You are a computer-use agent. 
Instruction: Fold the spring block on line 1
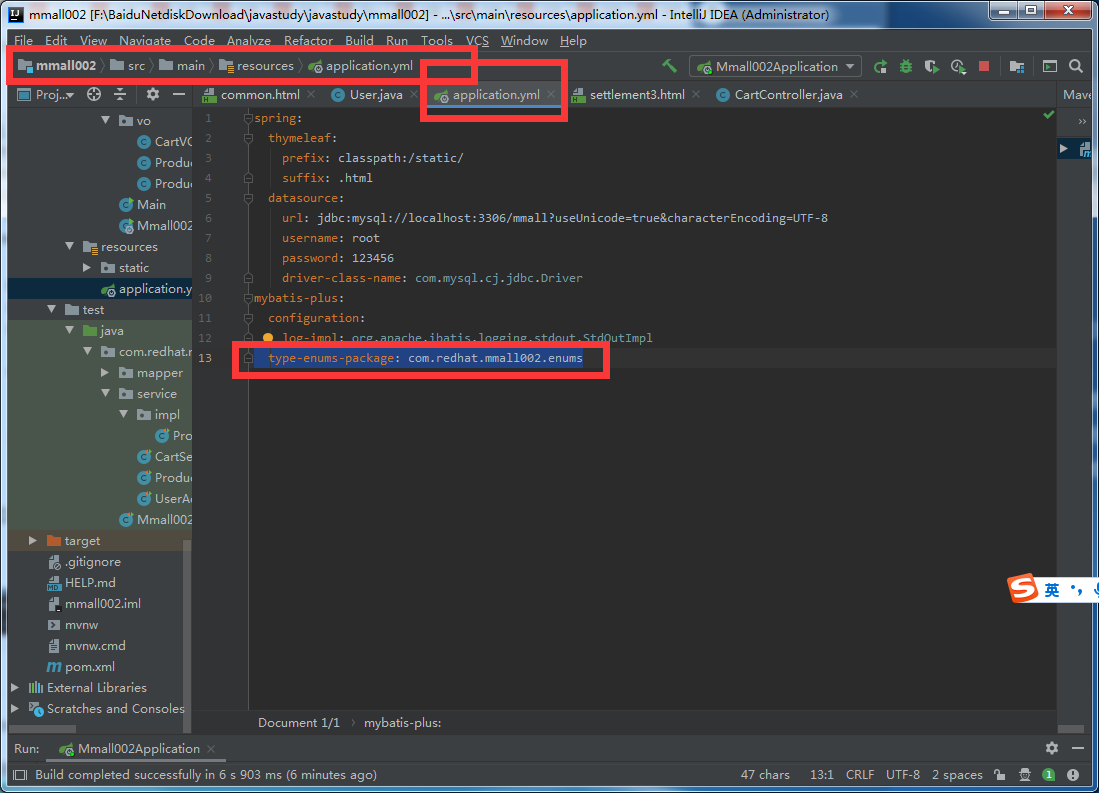tap(248, 118)
